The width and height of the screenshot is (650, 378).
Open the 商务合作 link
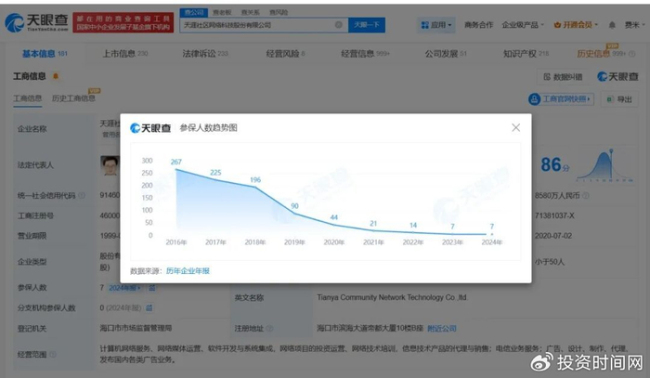(x=478, y=25)
